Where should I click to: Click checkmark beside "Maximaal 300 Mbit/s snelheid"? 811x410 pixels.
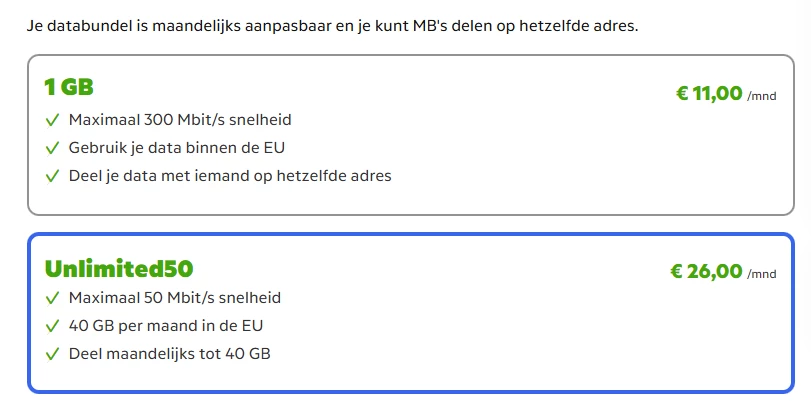point(53,120)
